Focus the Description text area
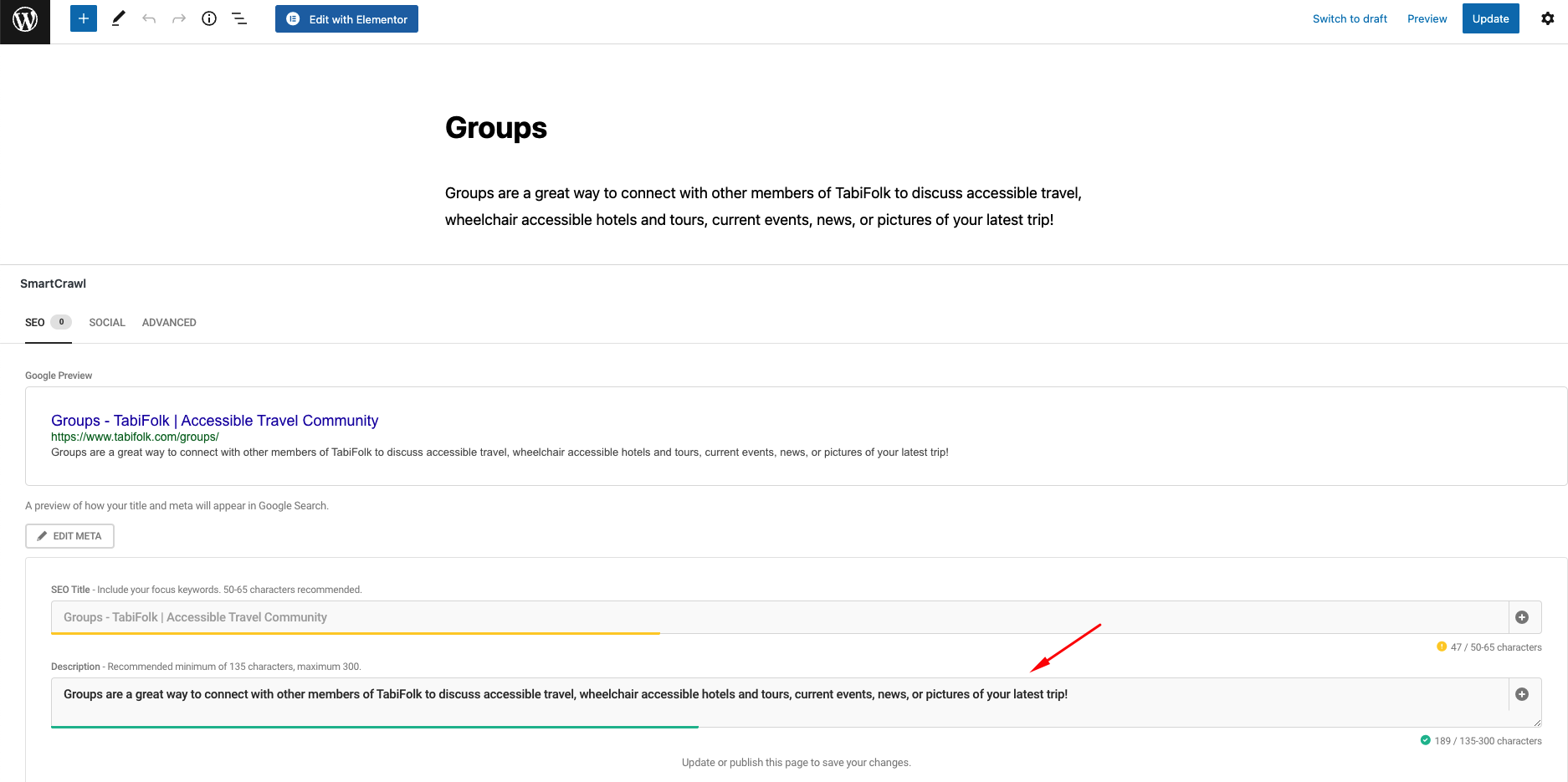The height and width of the screenshot is (782, 1568). (x=780, y=703)
